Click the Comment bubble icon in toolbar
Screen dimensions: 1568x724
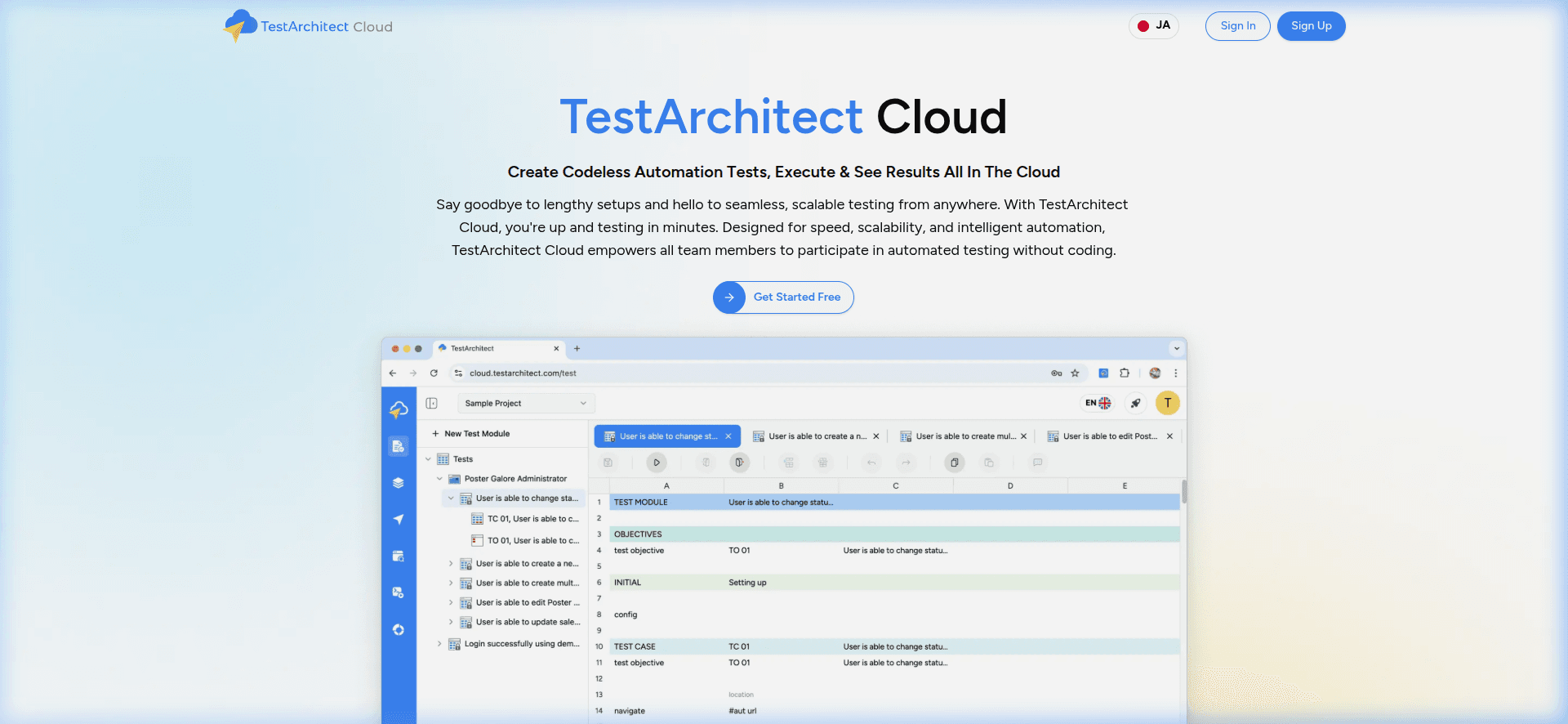point(1038,463)
